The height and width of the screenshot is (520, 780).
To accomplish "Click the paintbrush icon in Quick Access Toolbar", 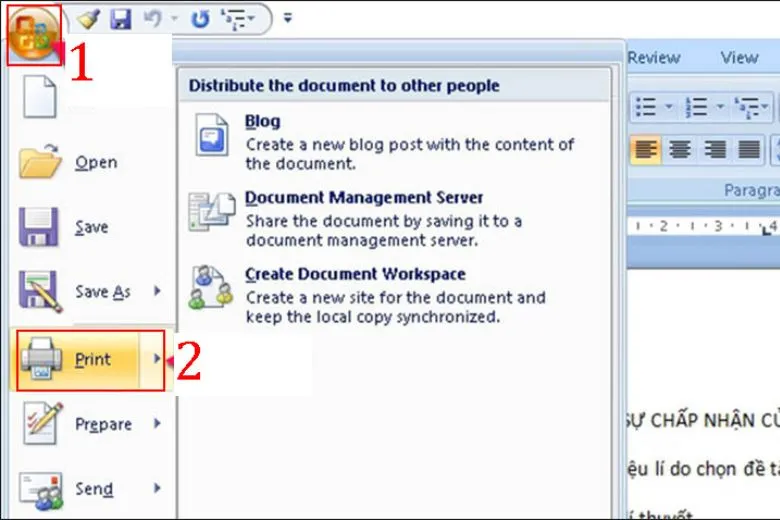I will coord(88,18).
